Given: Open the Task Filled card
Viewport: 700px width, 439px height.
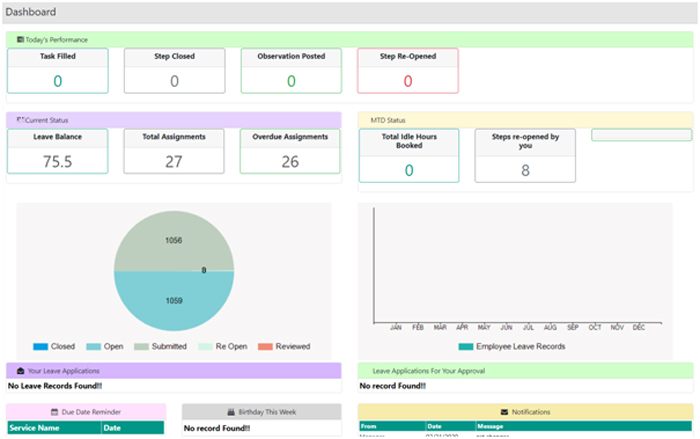Looking at the screenshot, I should click(x=57, y=71).
